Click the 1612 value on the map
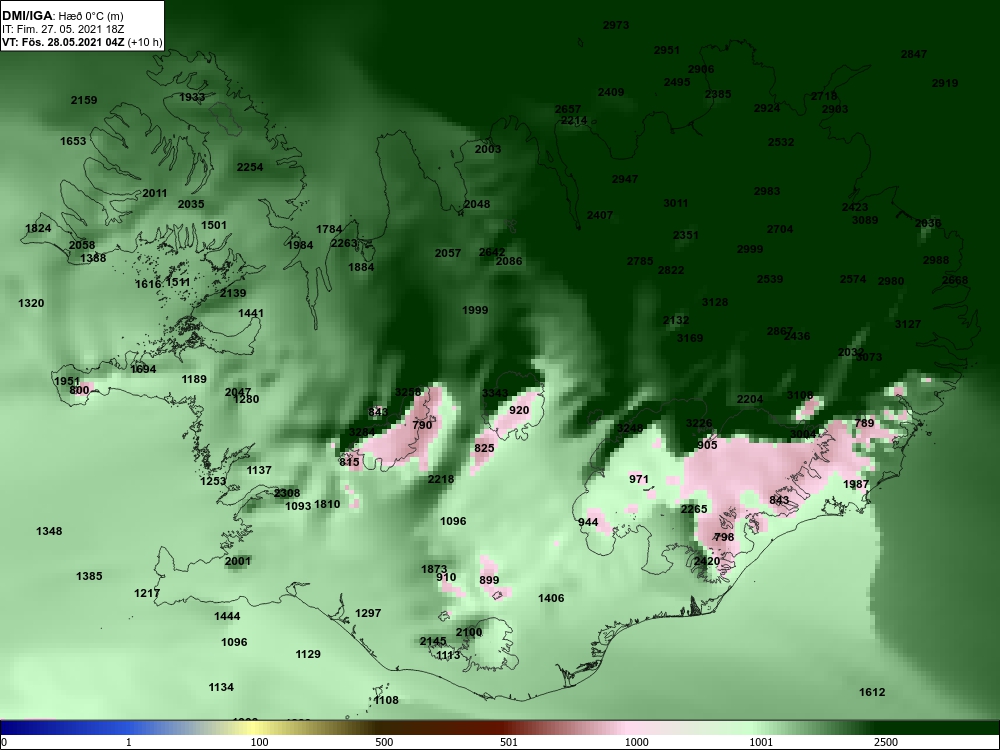Screen dimensions: 1000x750 pos(872,693)
